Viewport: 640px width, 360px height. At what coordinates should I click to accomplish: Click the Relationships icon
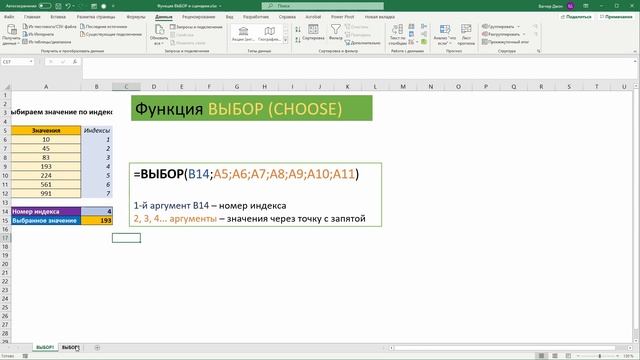tap(424, 34)
